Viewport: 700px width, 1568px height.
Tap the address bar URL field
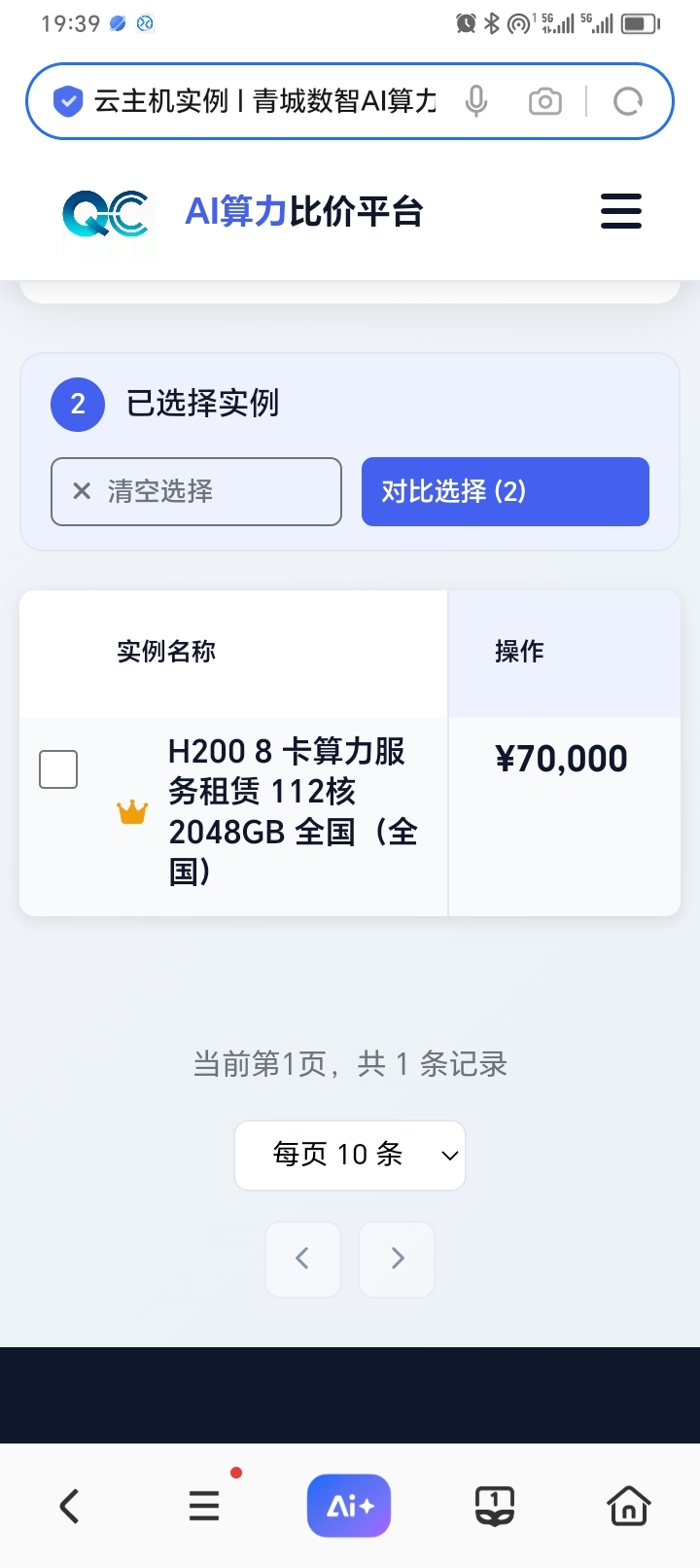[x=264, y=101]
